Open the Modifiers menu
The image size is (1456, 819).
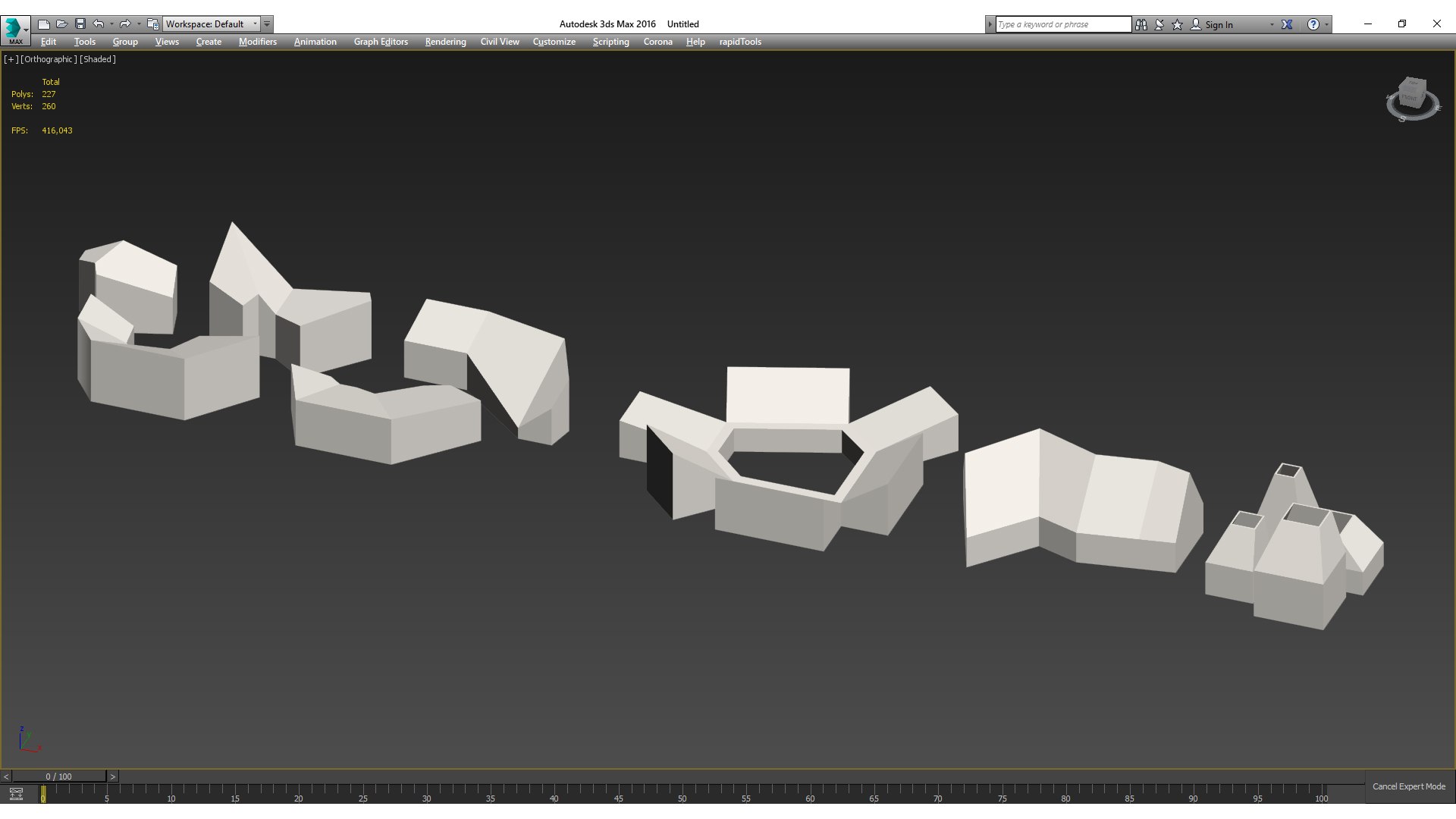[x=258, y=42]
